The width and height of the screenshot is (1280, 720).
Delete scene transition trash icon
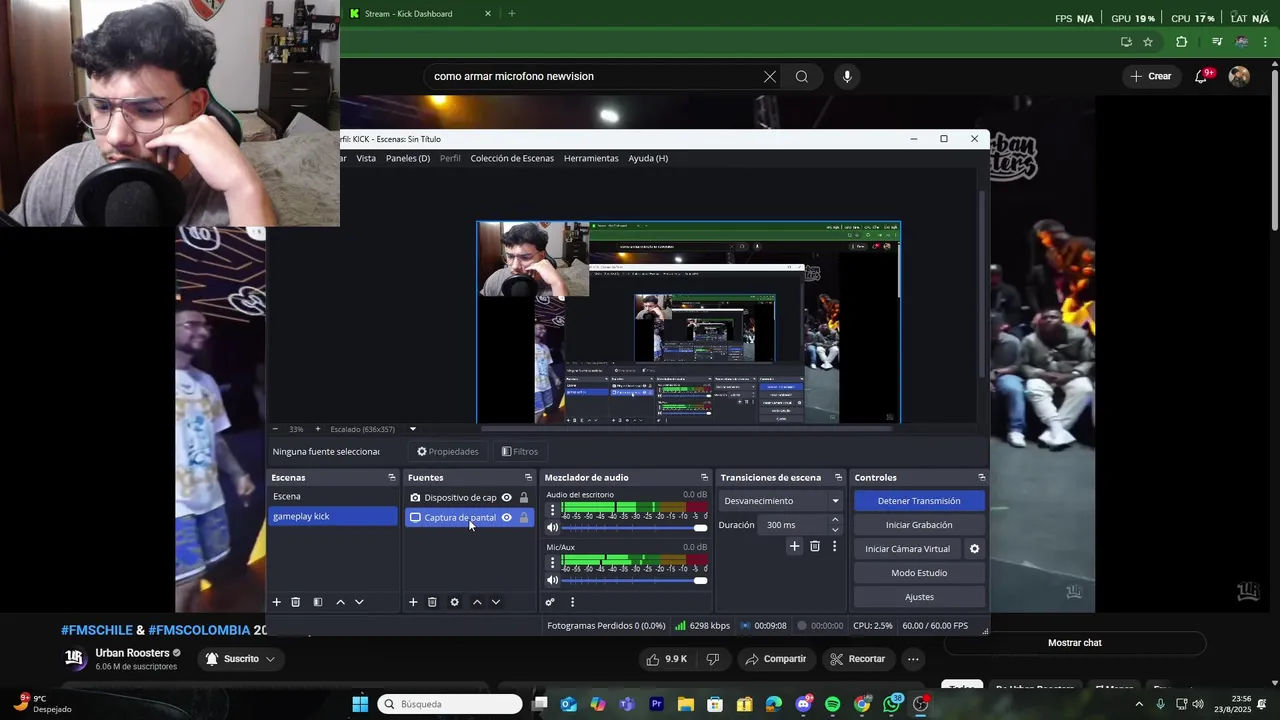click(815, 546)
